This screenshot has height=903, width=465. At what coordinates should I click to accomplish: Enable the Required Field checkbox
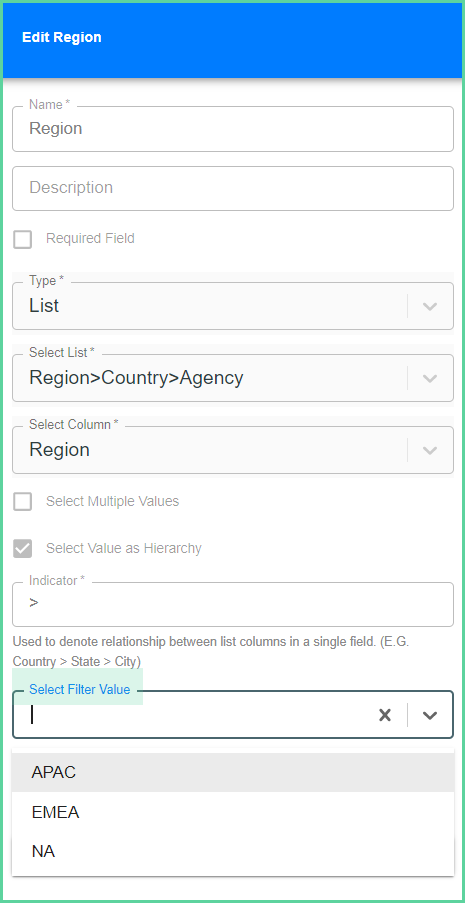(22, 239)
